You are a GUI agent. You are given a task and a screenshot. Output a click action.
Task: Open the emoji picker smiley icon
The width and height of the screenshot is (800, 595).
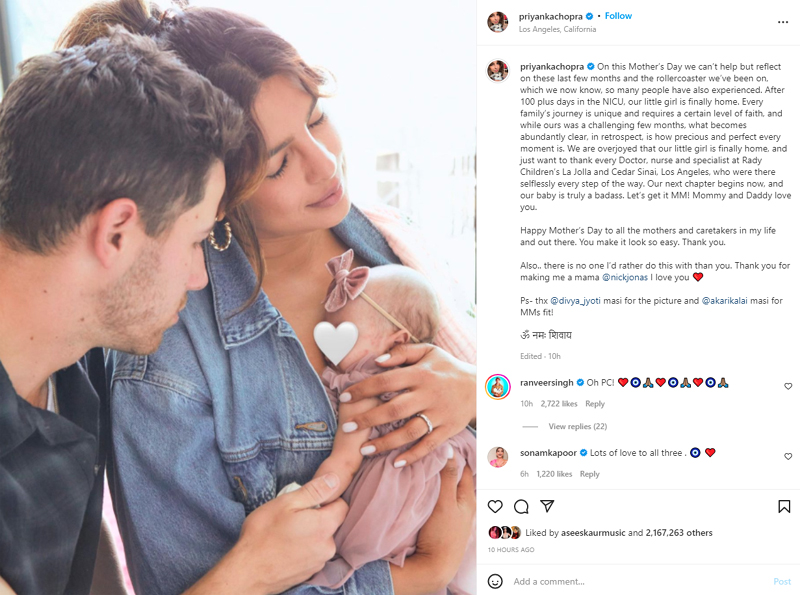coord(495,581)
